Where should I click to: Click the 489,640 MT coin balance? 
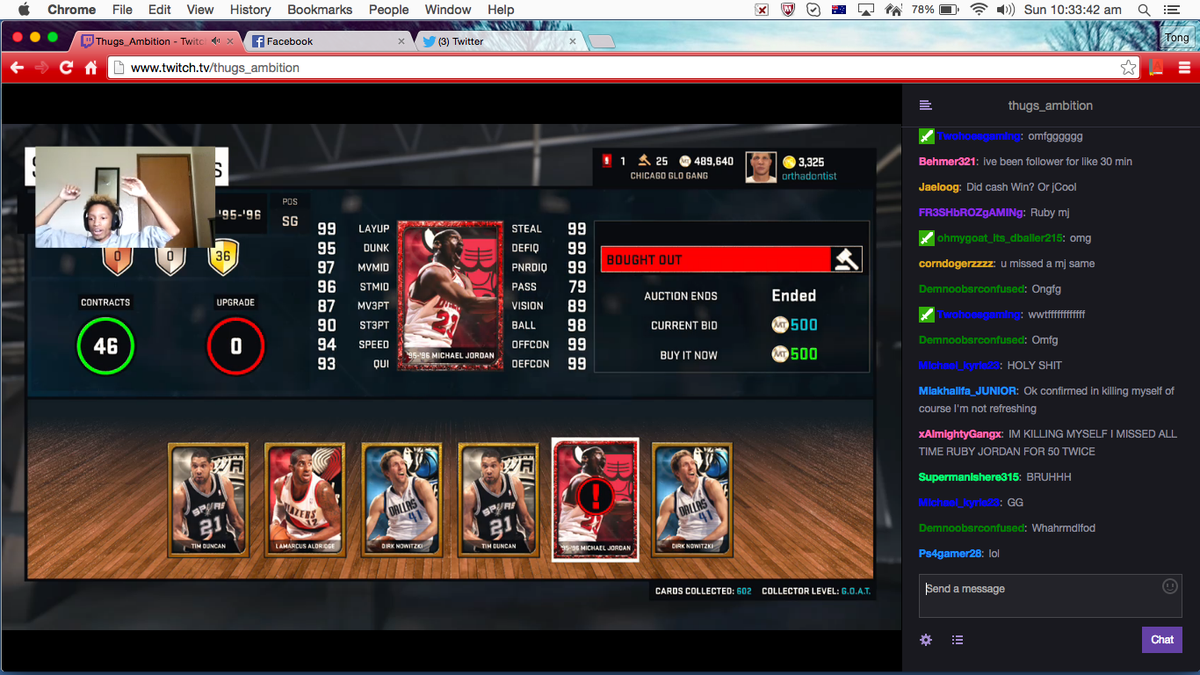[706, 161]
